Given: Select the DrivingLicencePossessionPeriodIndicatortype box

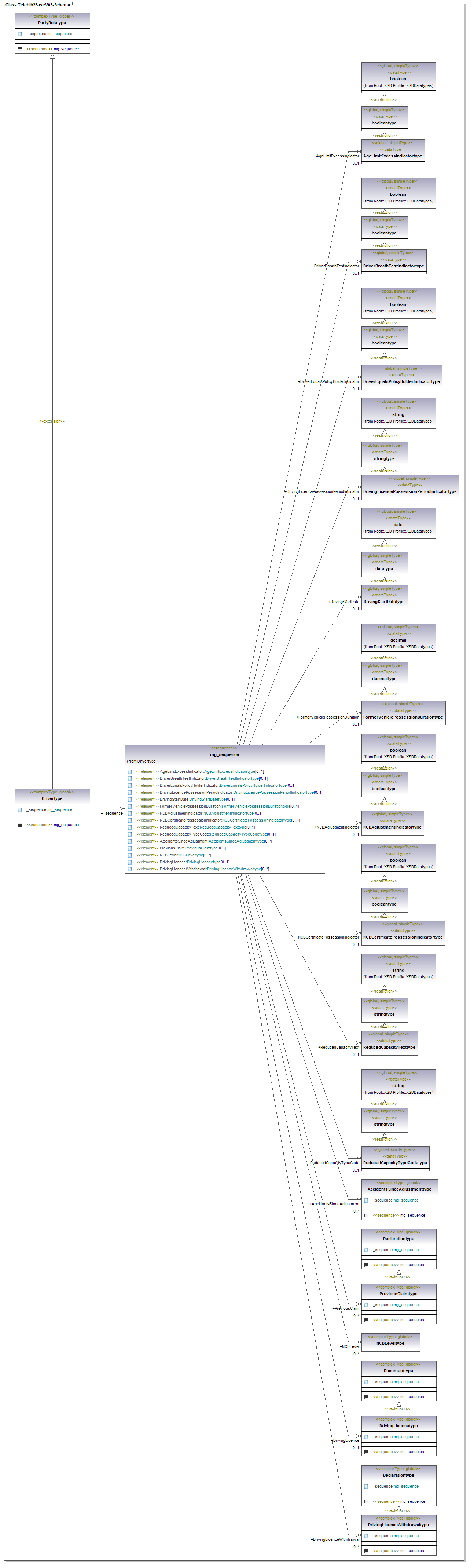Looking at the screenshot, I should (409, 491).
